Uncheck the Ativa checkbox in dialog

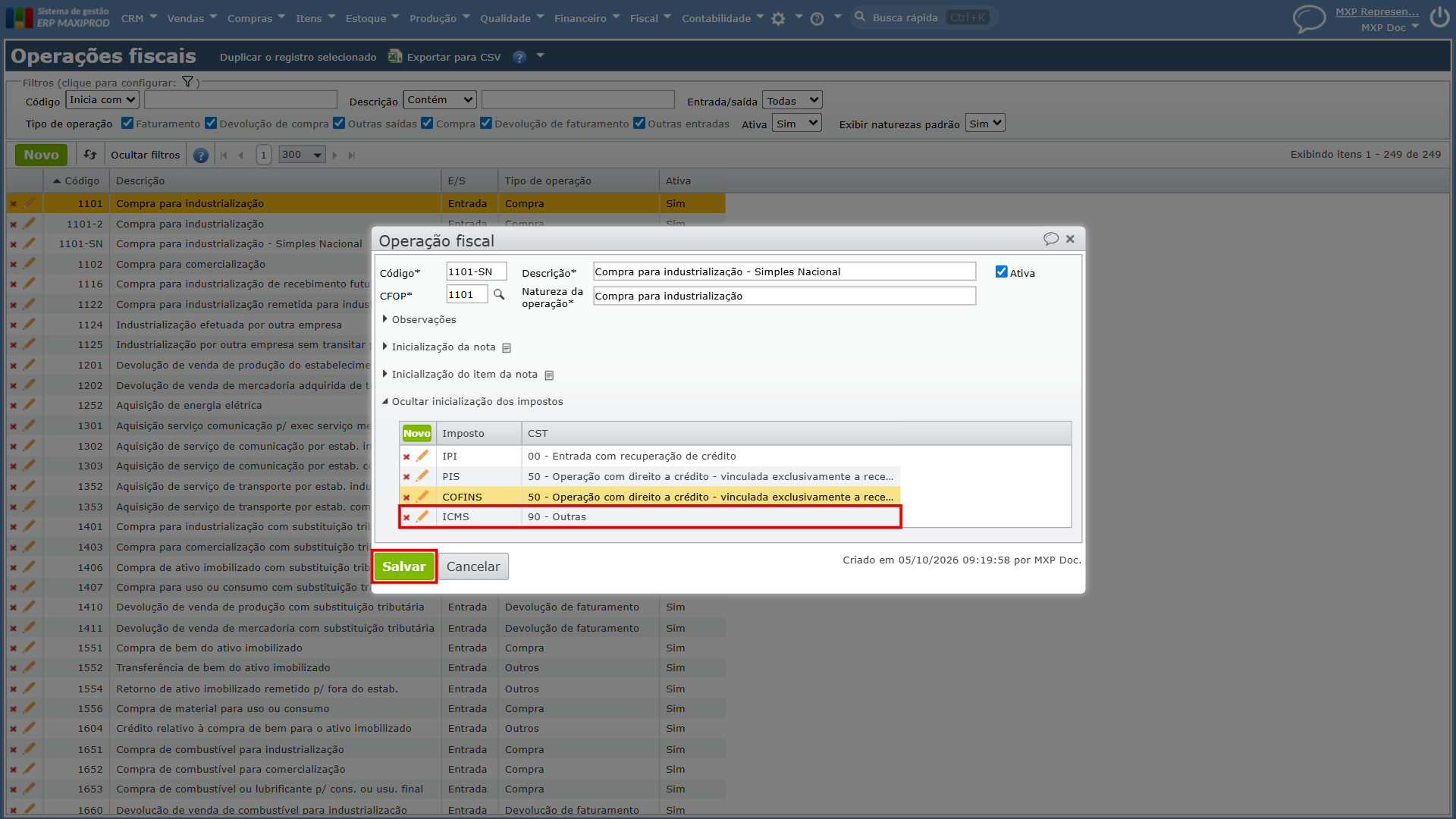(x=1001, y=271)
